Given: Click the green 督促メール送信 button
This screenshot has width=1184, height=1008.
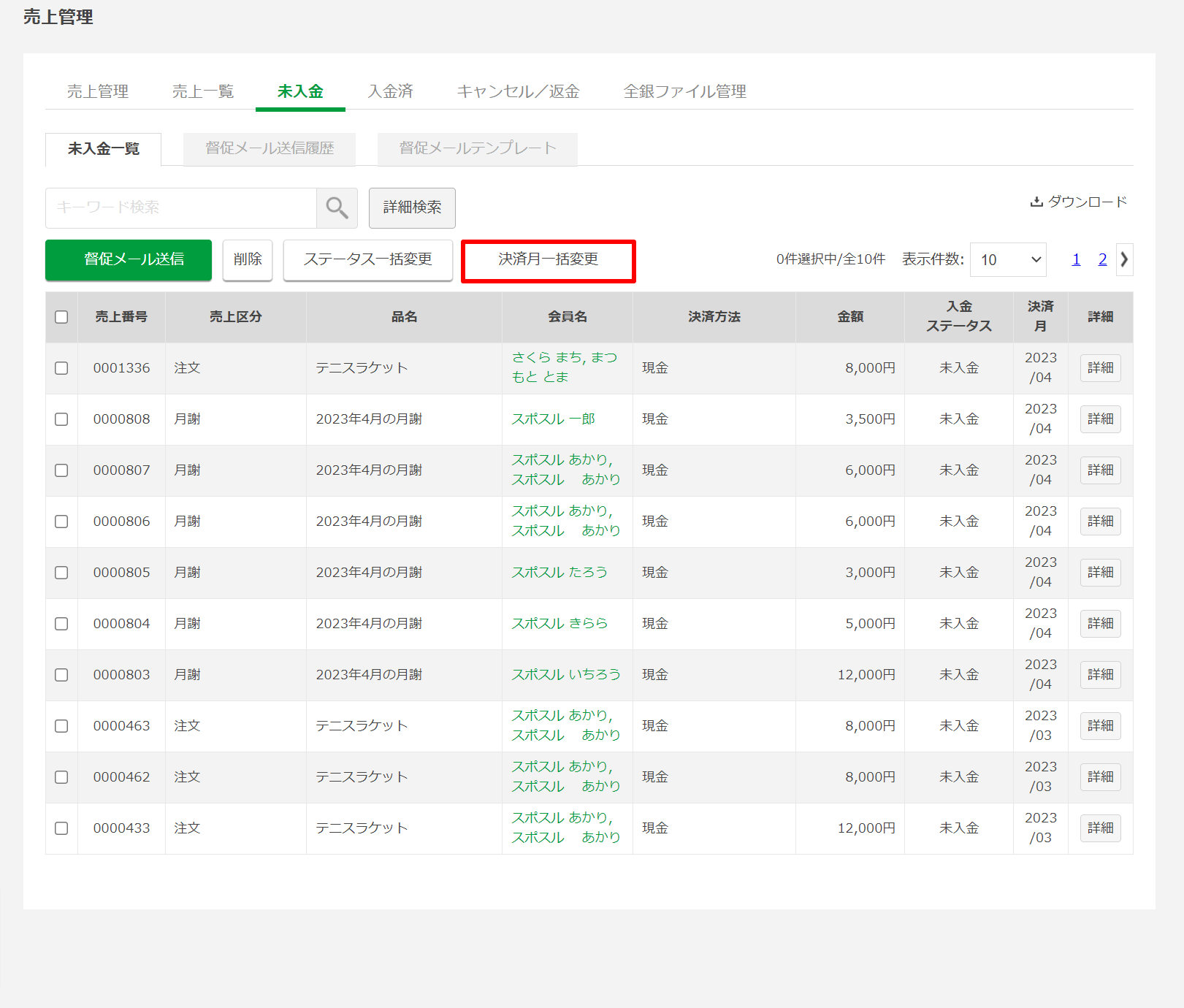Looking at the screenshot, I should (129, 260).
